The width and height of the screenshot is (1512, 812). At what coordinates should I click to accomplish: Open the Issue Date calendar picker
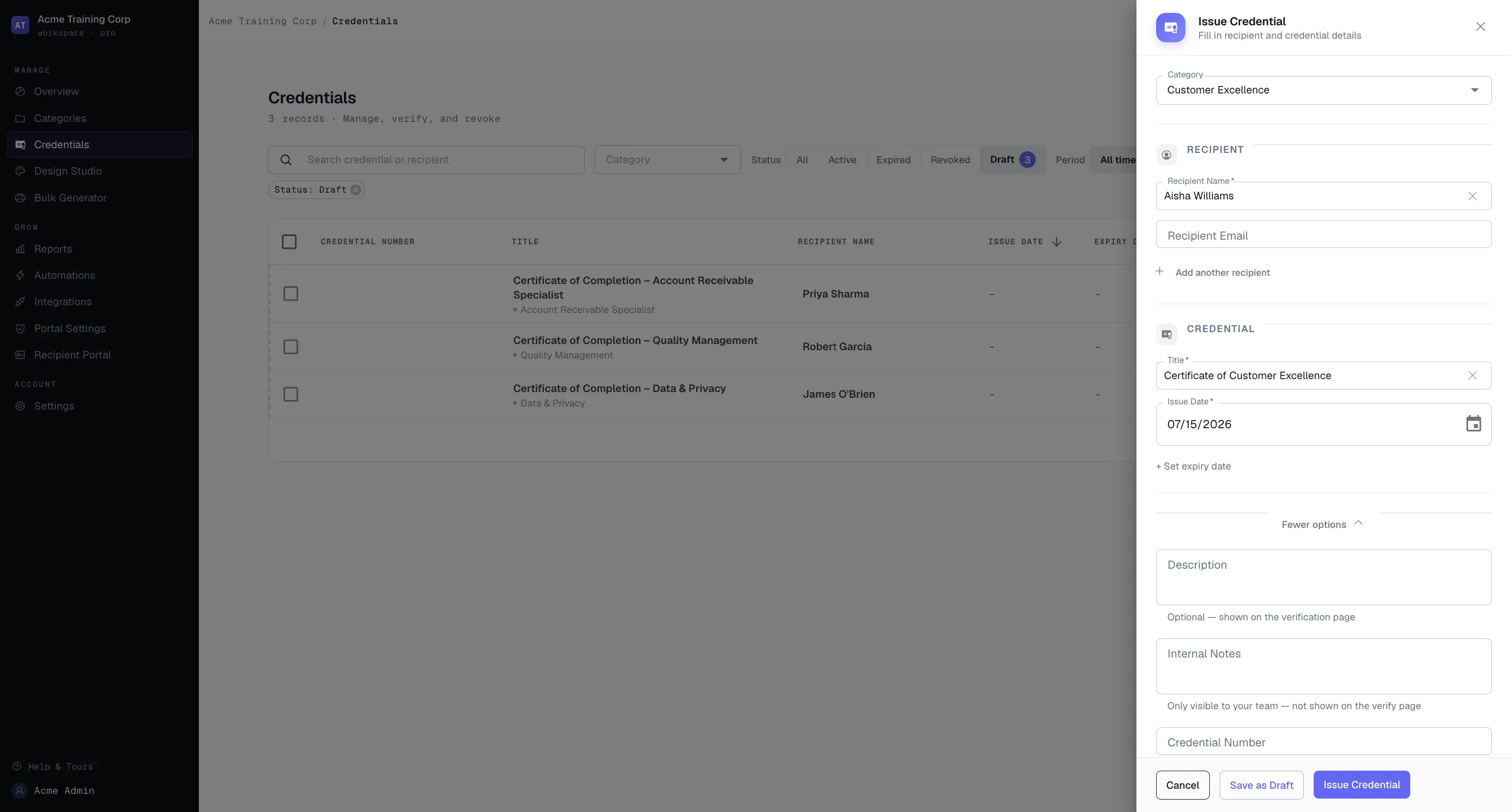[1473, 424]
